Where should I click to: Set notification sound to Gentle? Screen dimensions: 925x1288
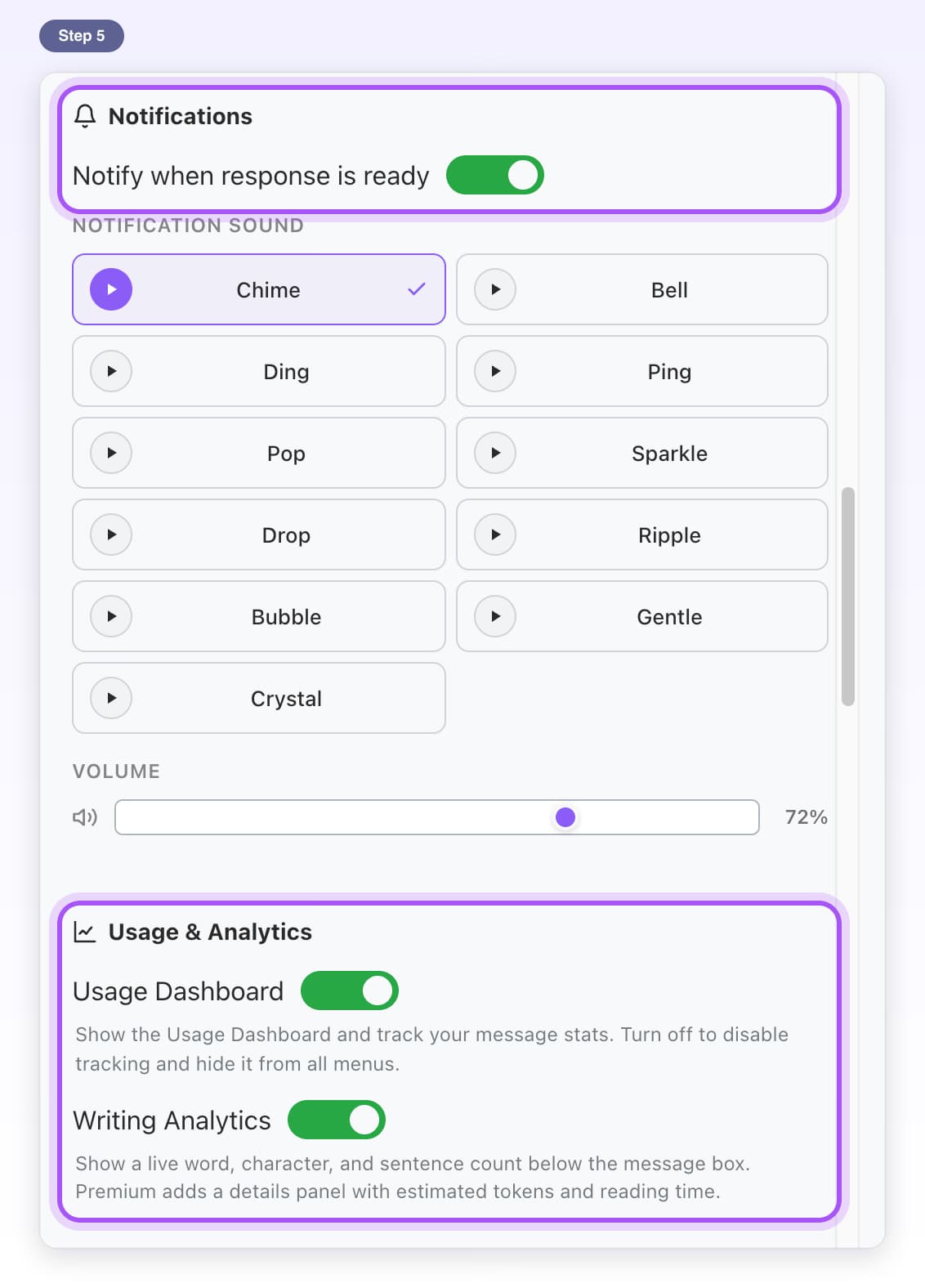[x=642, y=616]
